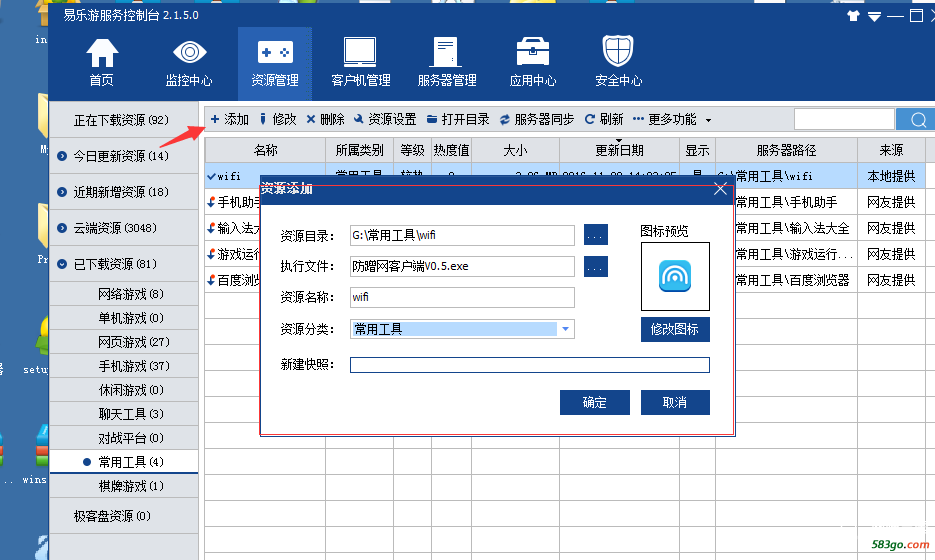
Task: Click path cell 常用工具\百度浏览器
Action: tap(792, 280)
